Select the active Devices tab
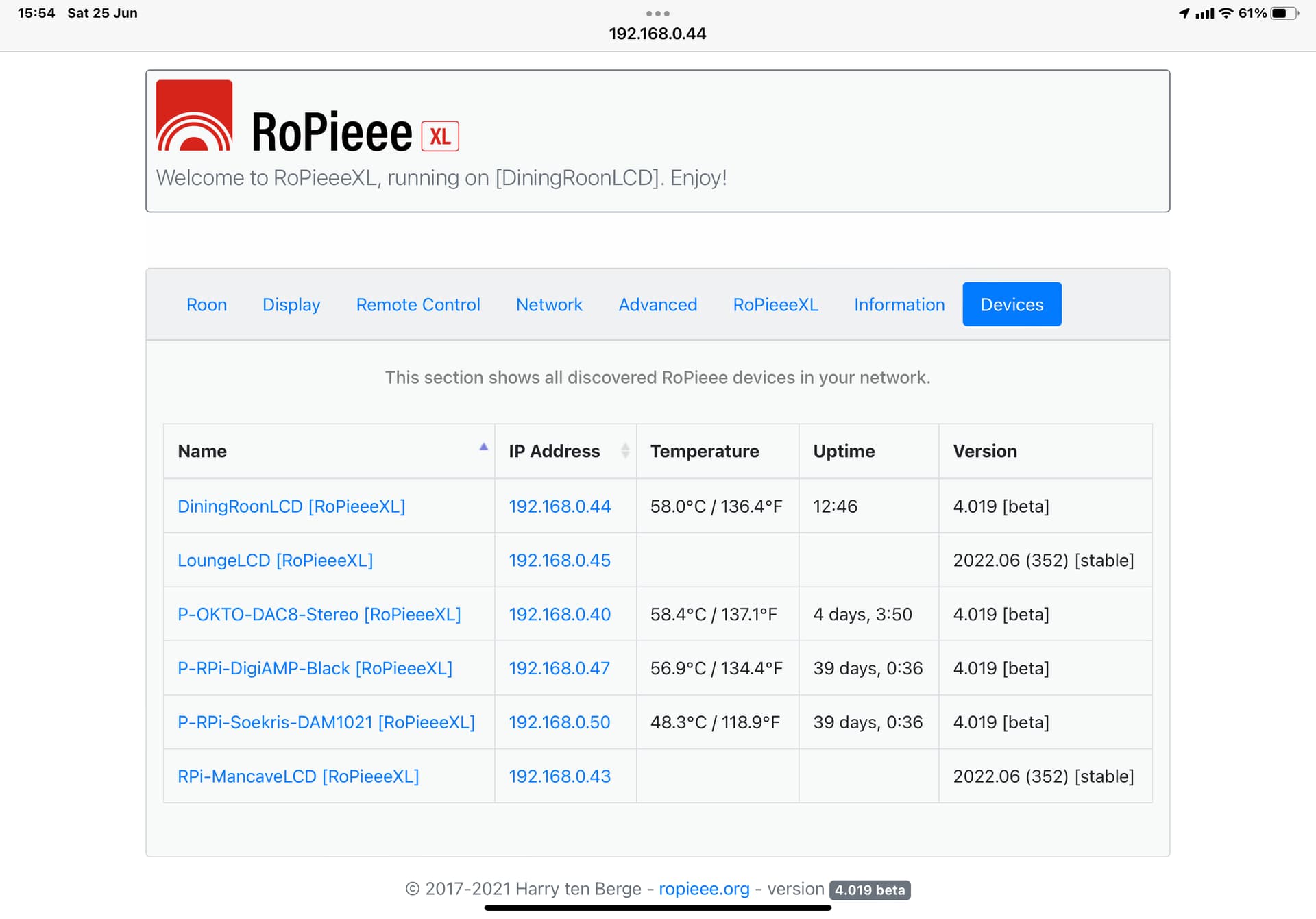Image resolution: width=1316 pixels, height=919 pixels. tap(1012, 304)
